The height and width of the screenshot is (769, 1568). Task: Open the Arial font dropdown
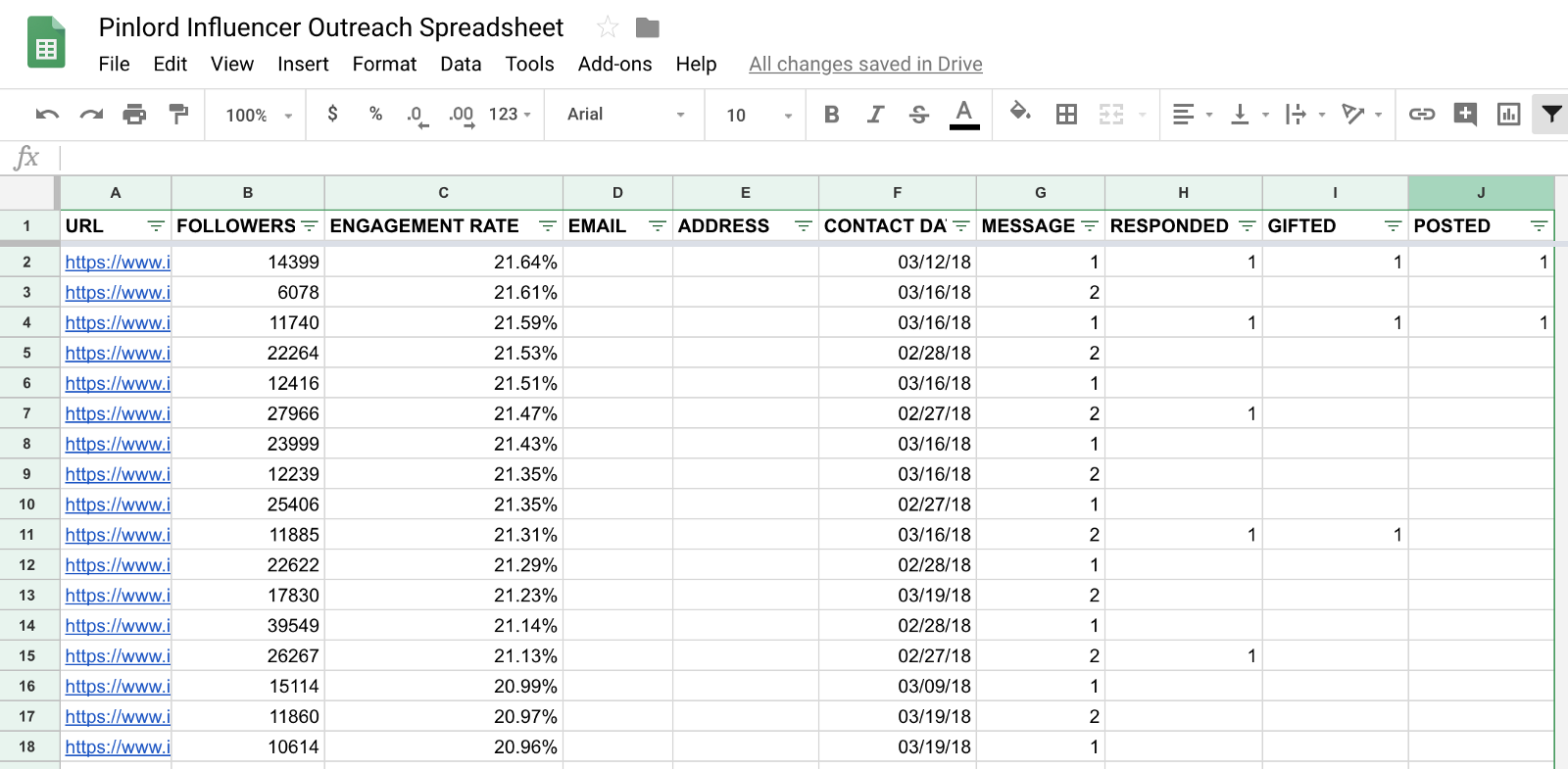click(x=625, y=115)
